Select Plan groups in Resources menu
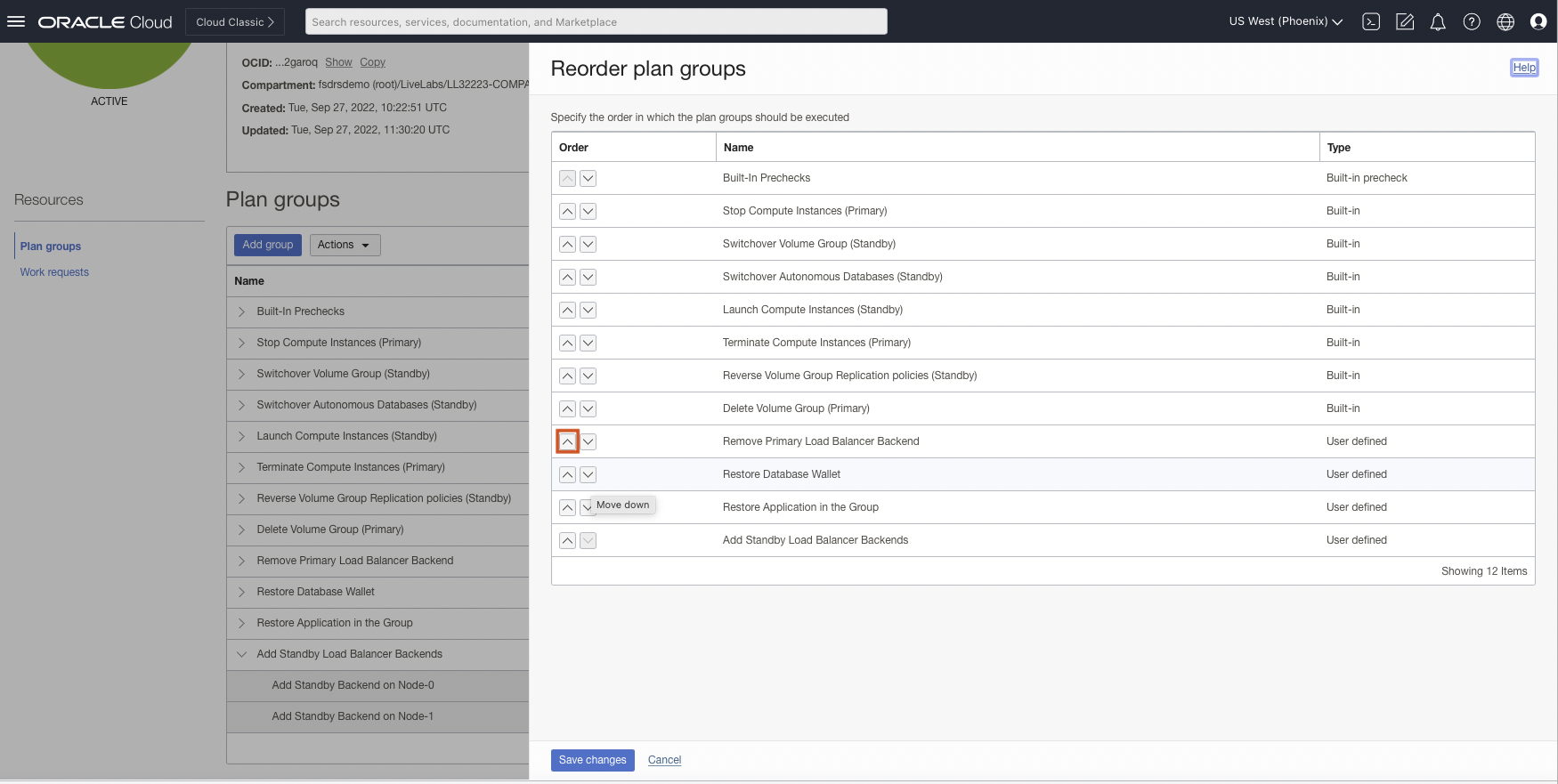Image resolution: width=1558 pixels, height=784 pixels. [x=51, y=247]
